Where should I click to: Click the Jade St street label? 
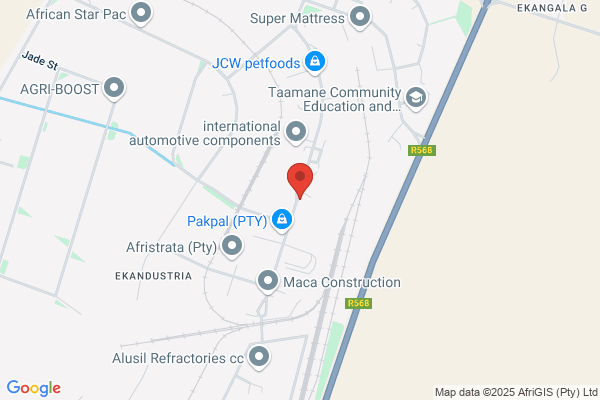[x=40, y=61]
